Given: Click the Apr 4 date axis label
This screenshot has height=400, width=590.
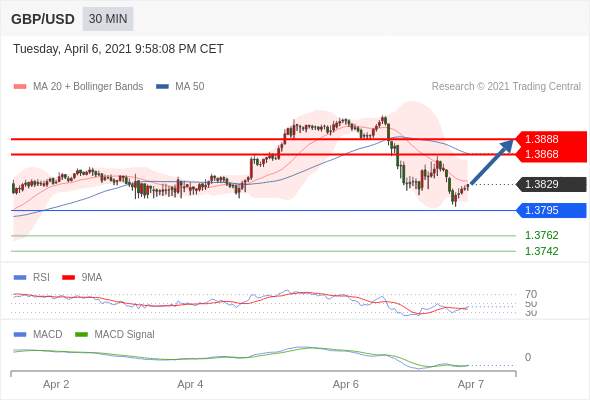Looking at the screenshot, I should click(190, 384).
